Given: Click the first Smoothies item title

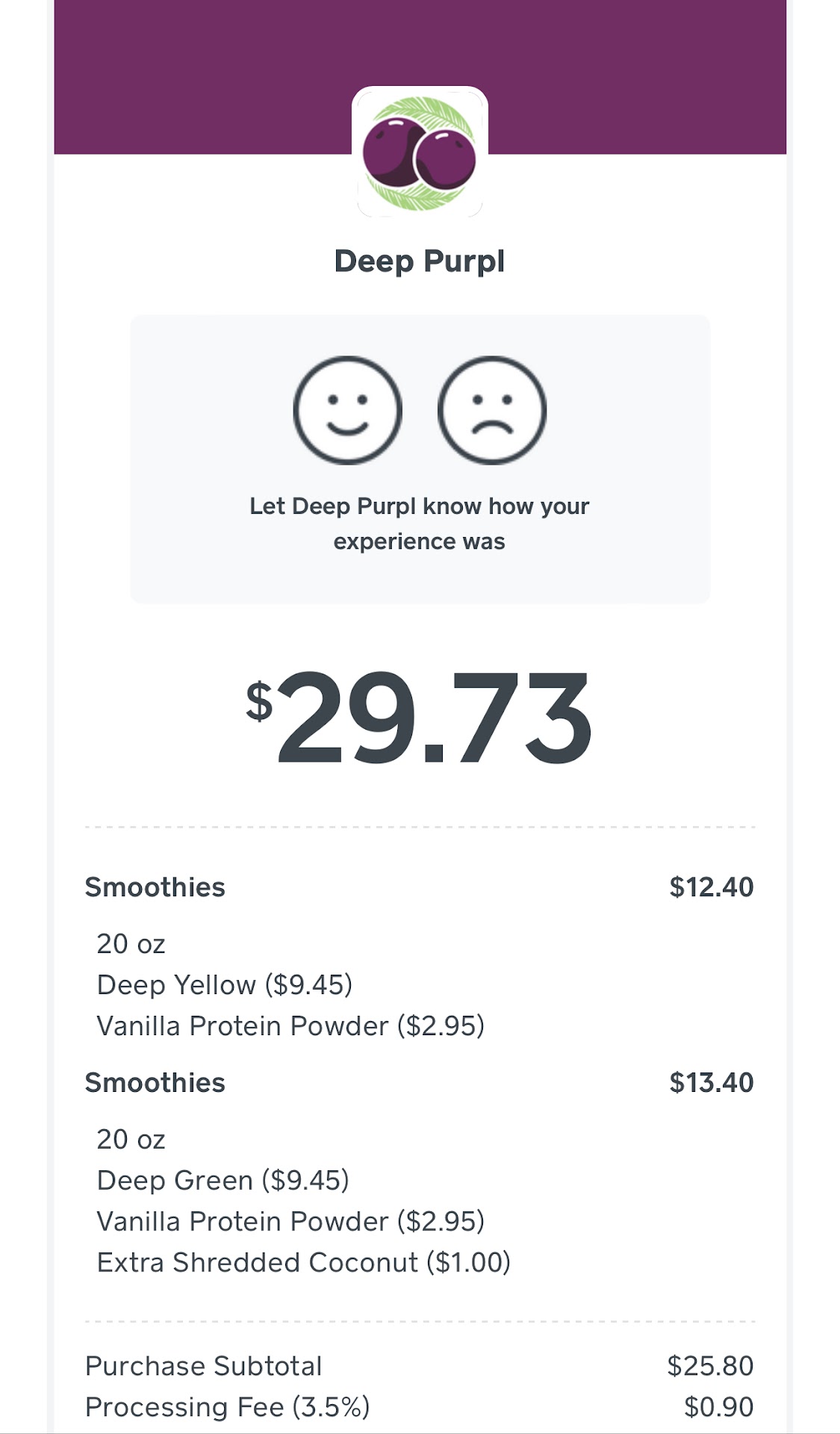Looking at the screenshot, I should [x=155, y=887].
